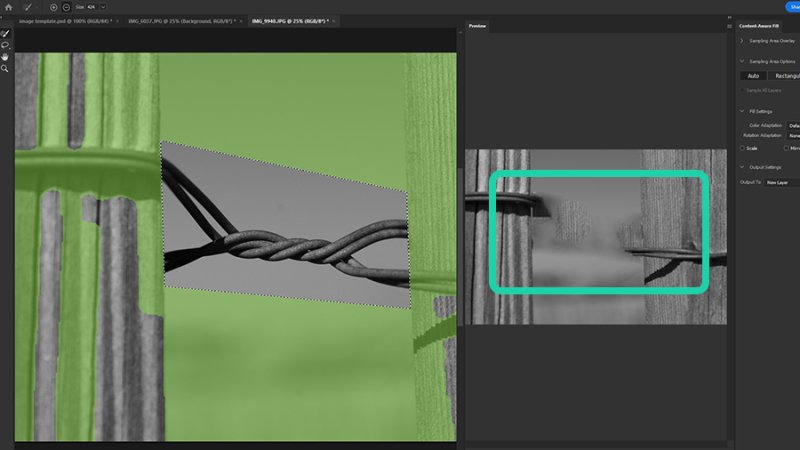Select the Lasso tool
The width and height of the screenshot is (800, 450).
(x=5, y=45)
